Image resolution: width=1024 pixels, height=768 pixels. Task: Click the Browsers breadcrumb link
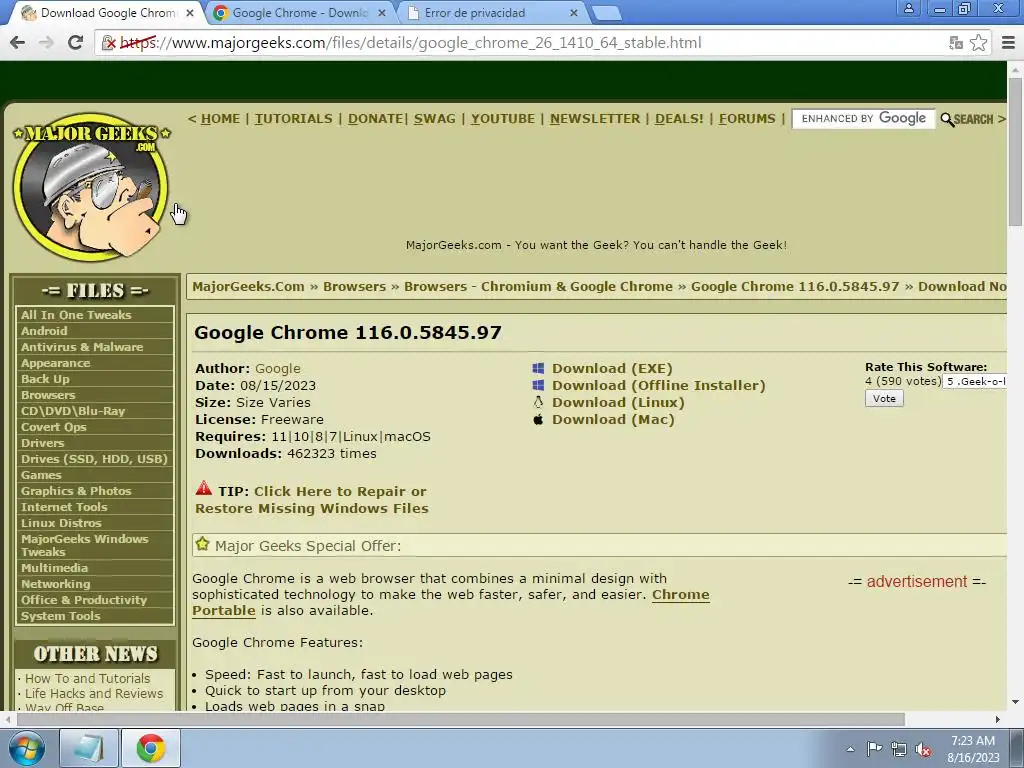tap(354, 287)
